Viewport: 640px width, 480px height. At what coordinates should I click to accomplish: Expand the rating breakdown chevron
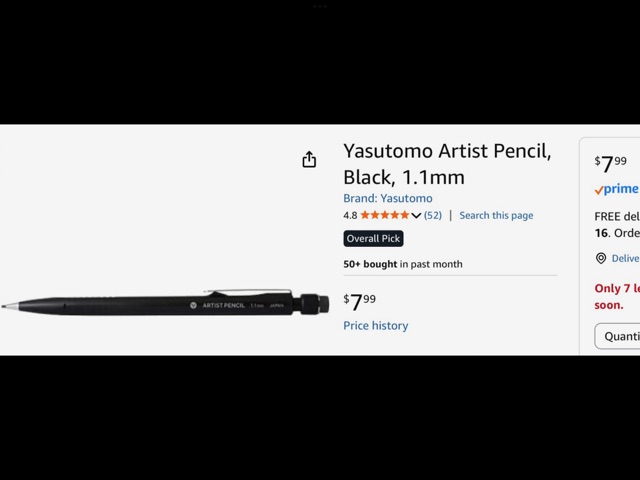pyautogui.click(x=416, y=216)
